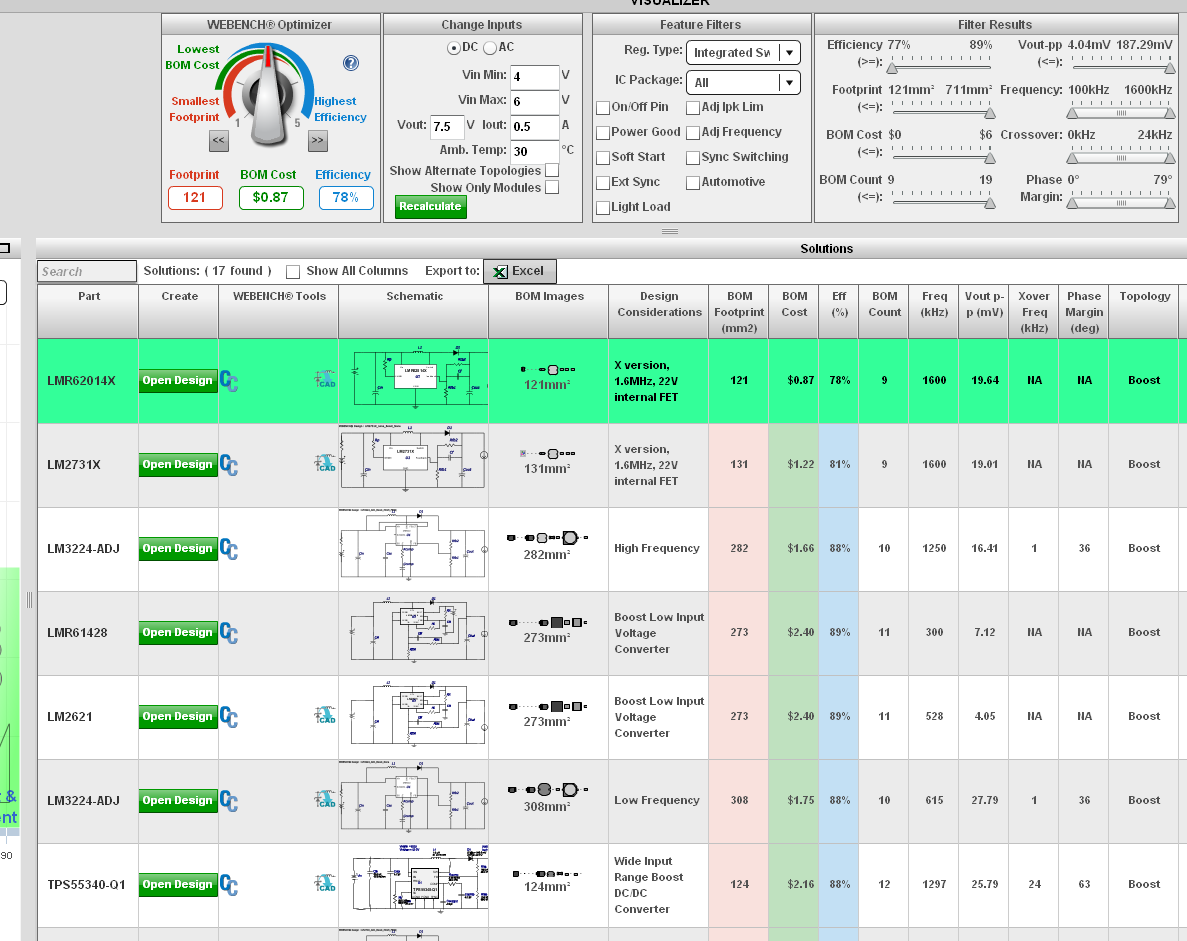Export CAD for LM3224-ADJ Low Frequency row

click(x=326, y=799)
